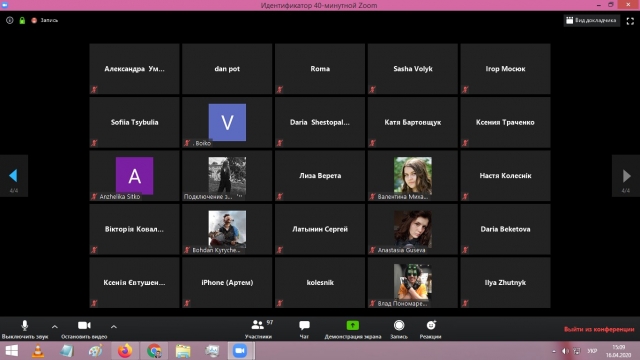Image resolution: width=640 pixels, height=360 pixels.
Task: Open the meeting info icon
Action: coord(9,20)
